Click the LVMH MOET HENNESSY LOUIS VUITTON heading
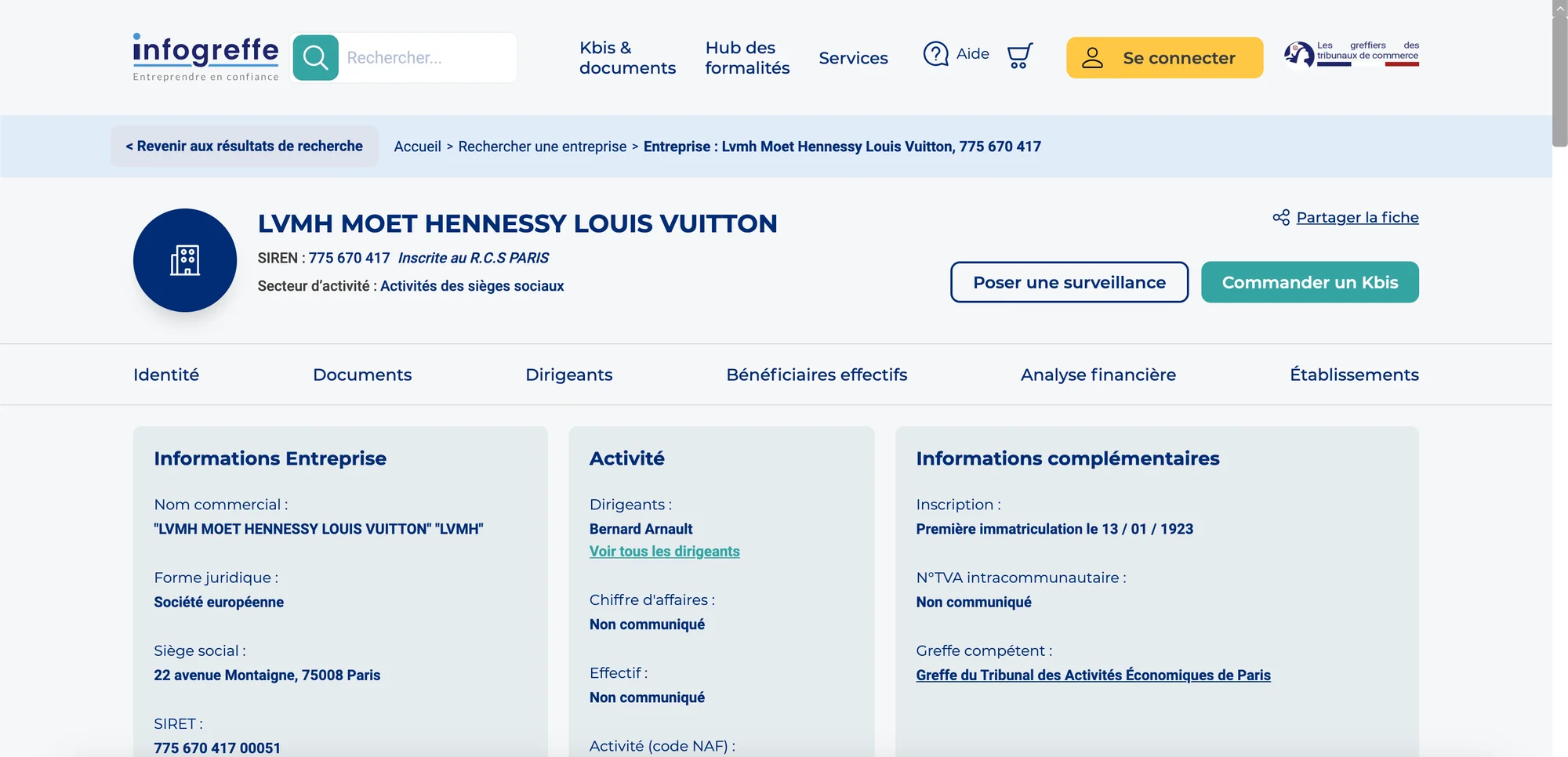Image resolution: width=1568 pixels, height=757 pixels. click(517, 224)
